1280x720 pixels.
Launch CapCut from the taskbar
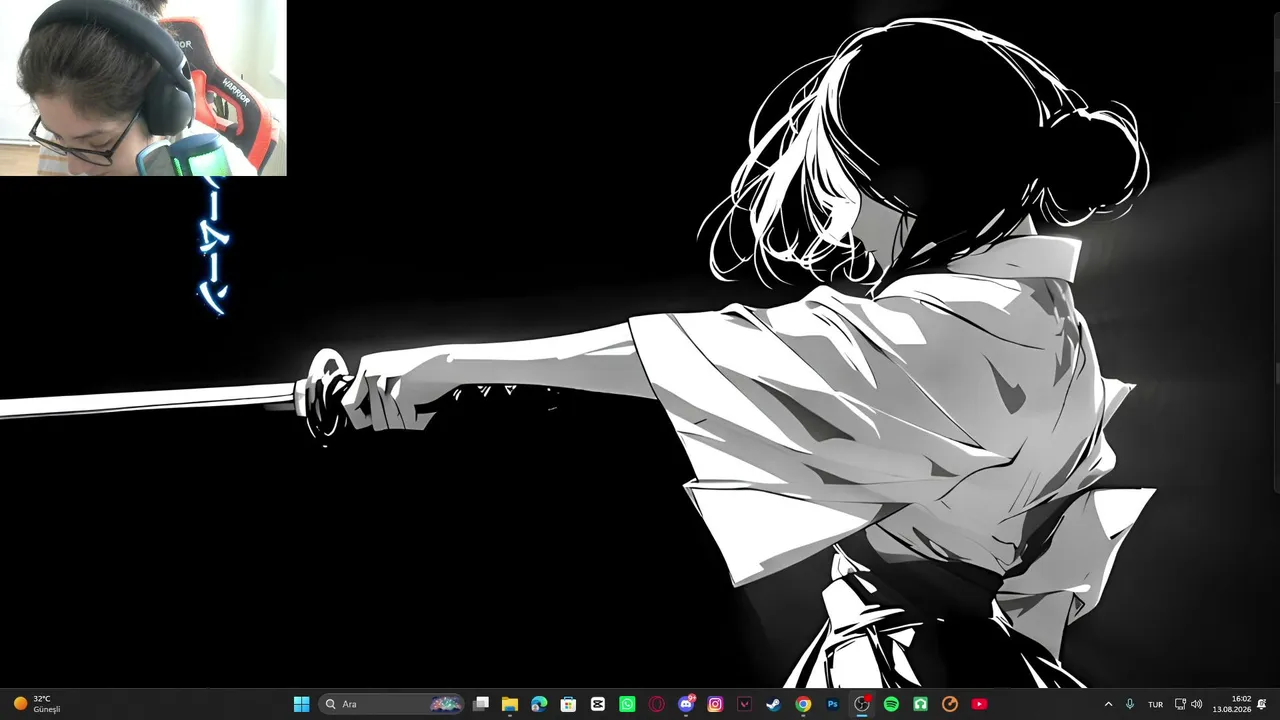[598, 704]
